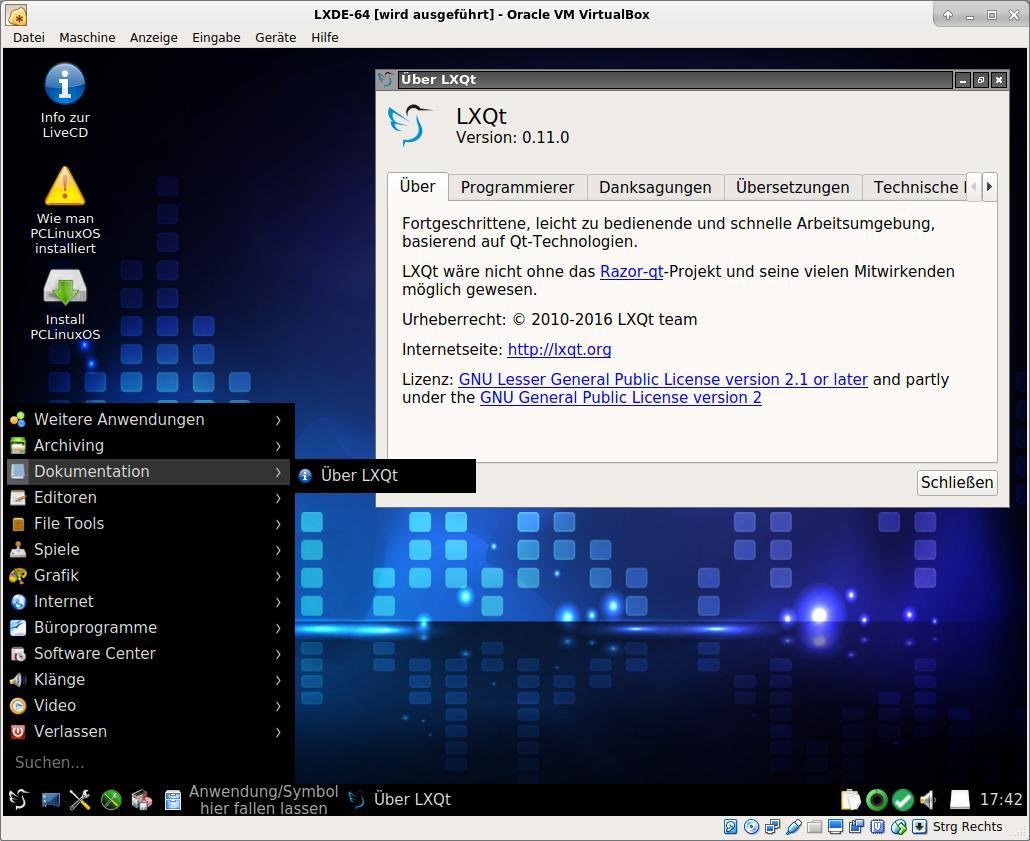Open the Datei menu in VirtualBox
The height and width of the screenshot is (841, 1030).
pos(29,37)
